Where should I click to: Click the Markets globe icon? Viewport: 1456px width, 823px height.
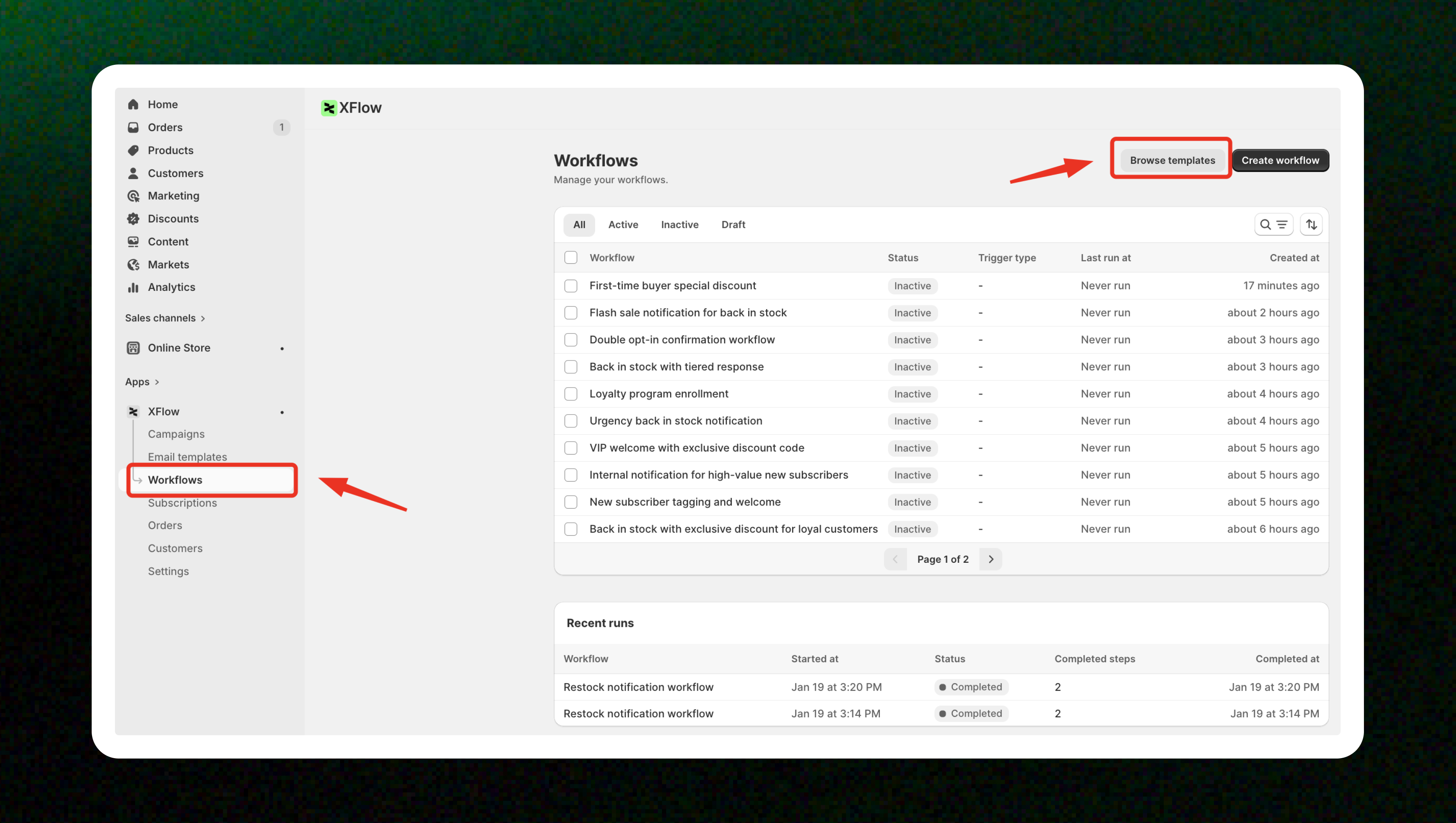click(133, 264)
